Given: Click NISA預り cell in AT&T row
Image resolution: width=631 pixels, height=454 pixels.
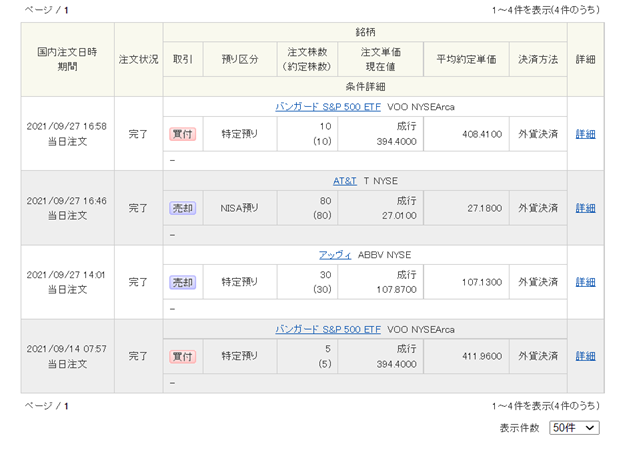Looking at the screenshot, I should tap(240, 208).
